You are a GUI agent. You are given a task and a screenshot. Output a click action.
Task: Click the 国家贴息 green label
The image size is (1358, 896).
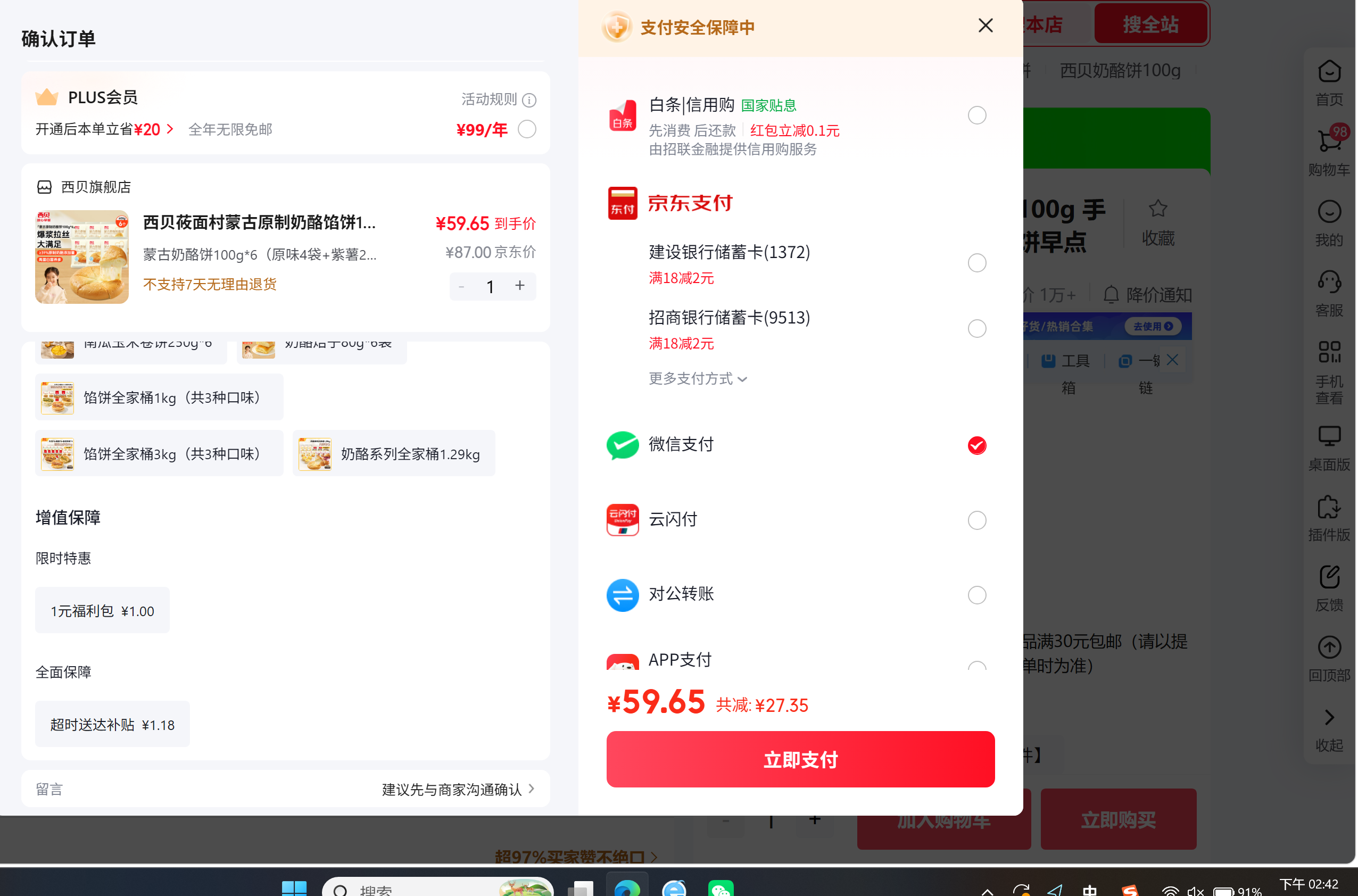pyautogui.click(x=768, y=106)
